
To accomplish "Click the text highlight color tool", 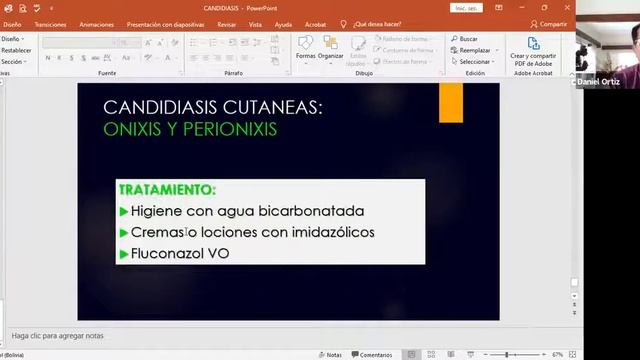I will 149,58.
